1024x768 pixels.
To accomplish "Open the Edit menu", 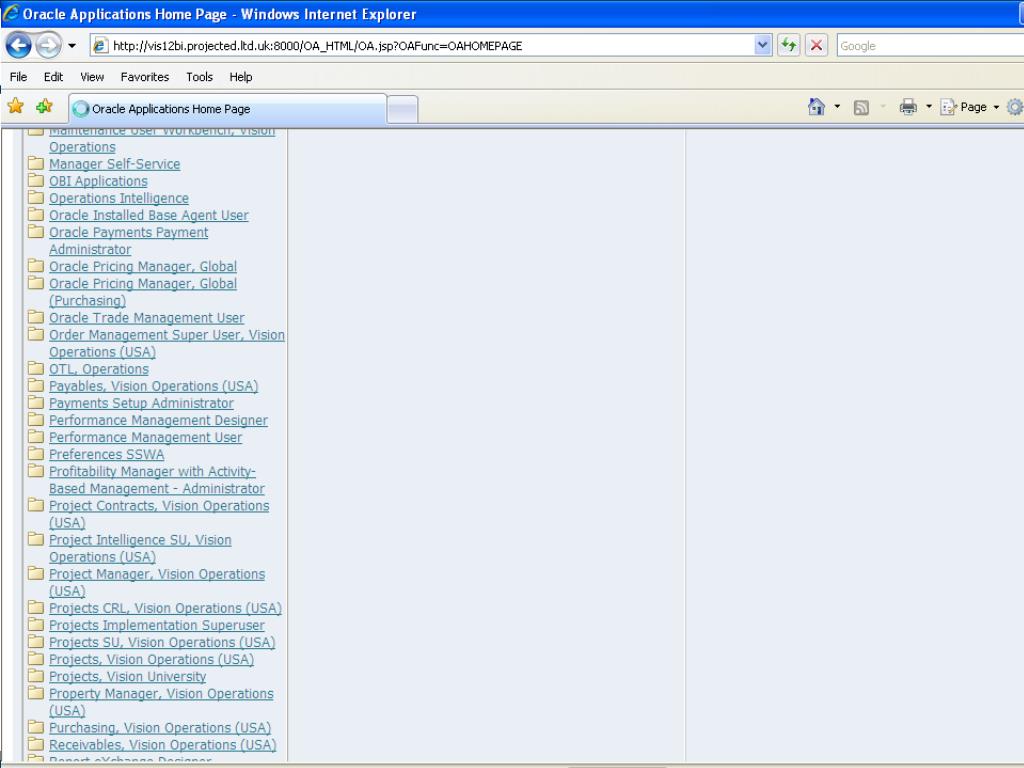I will (54, 77).
